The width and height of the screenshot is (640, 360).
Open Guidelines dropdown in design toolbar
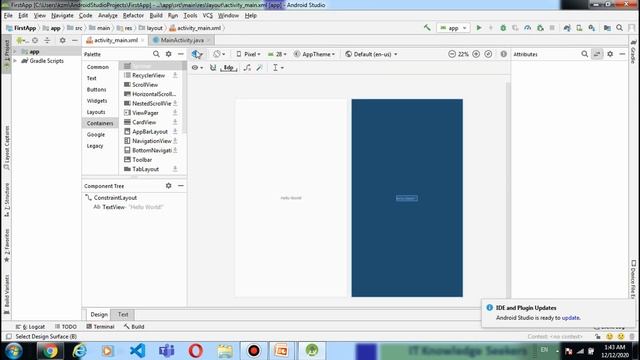pos(278,68)
